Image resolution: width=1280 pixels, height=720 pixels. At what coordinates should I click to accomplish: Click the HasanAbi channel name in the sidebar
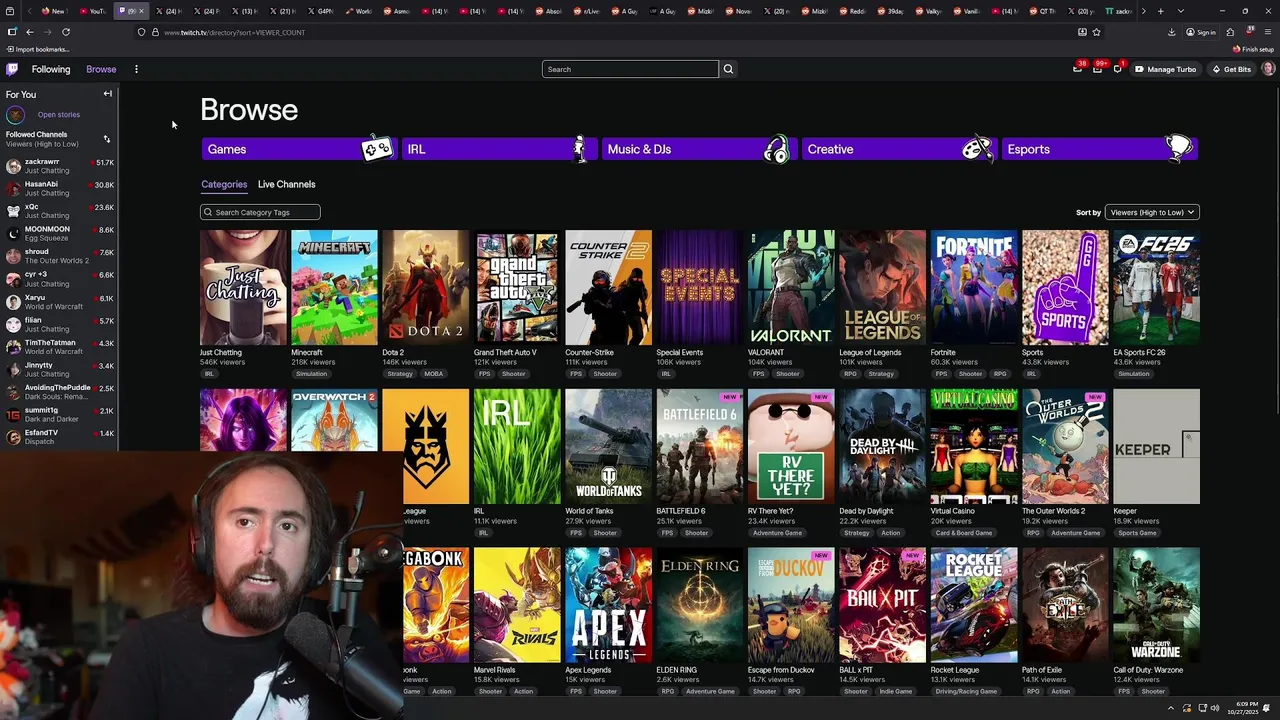click(x=41, y=184)
